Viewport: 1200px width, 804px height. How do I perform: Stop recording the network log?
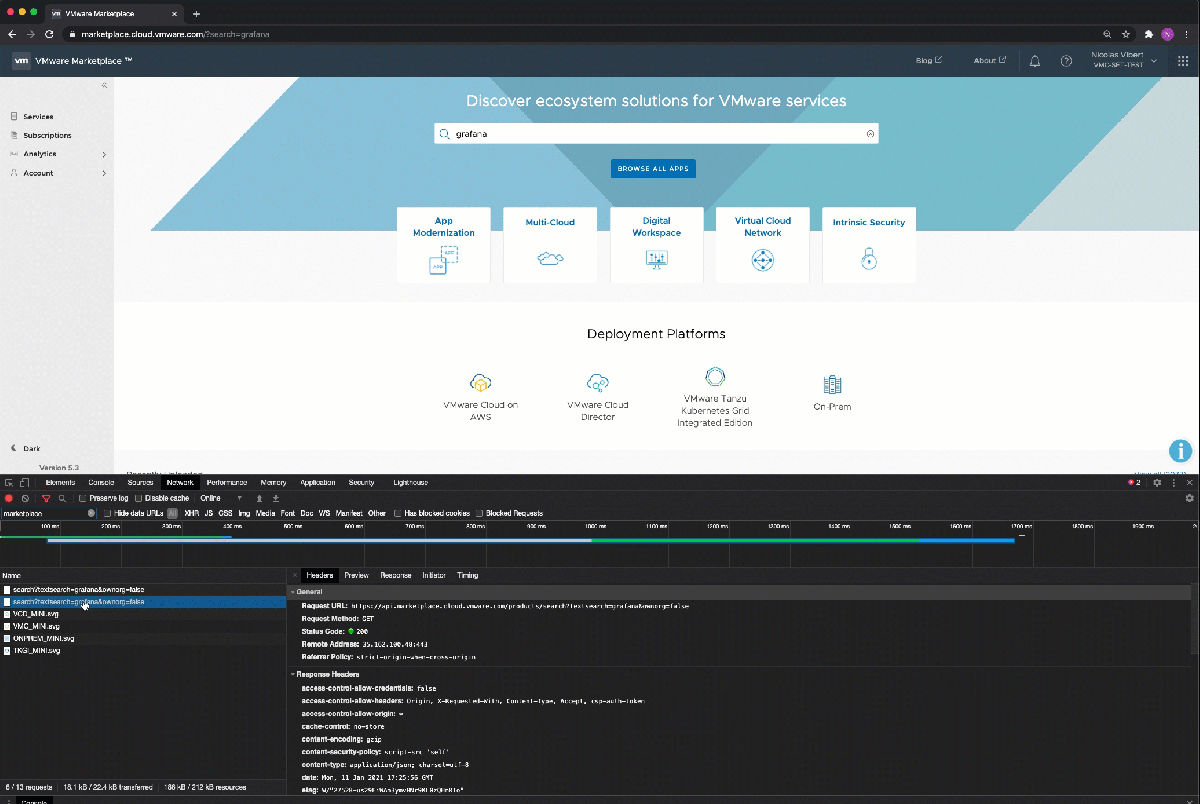[9, 498]
